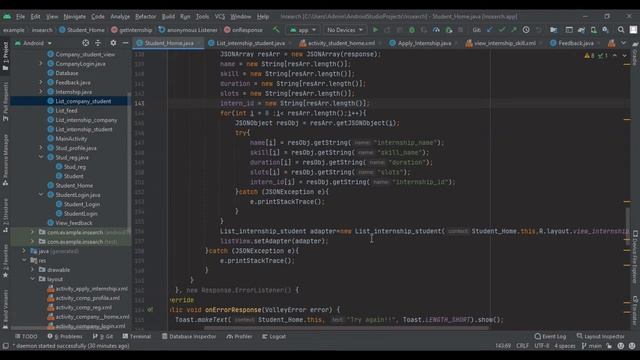Open Project Structure folder icon

point(553,30)
